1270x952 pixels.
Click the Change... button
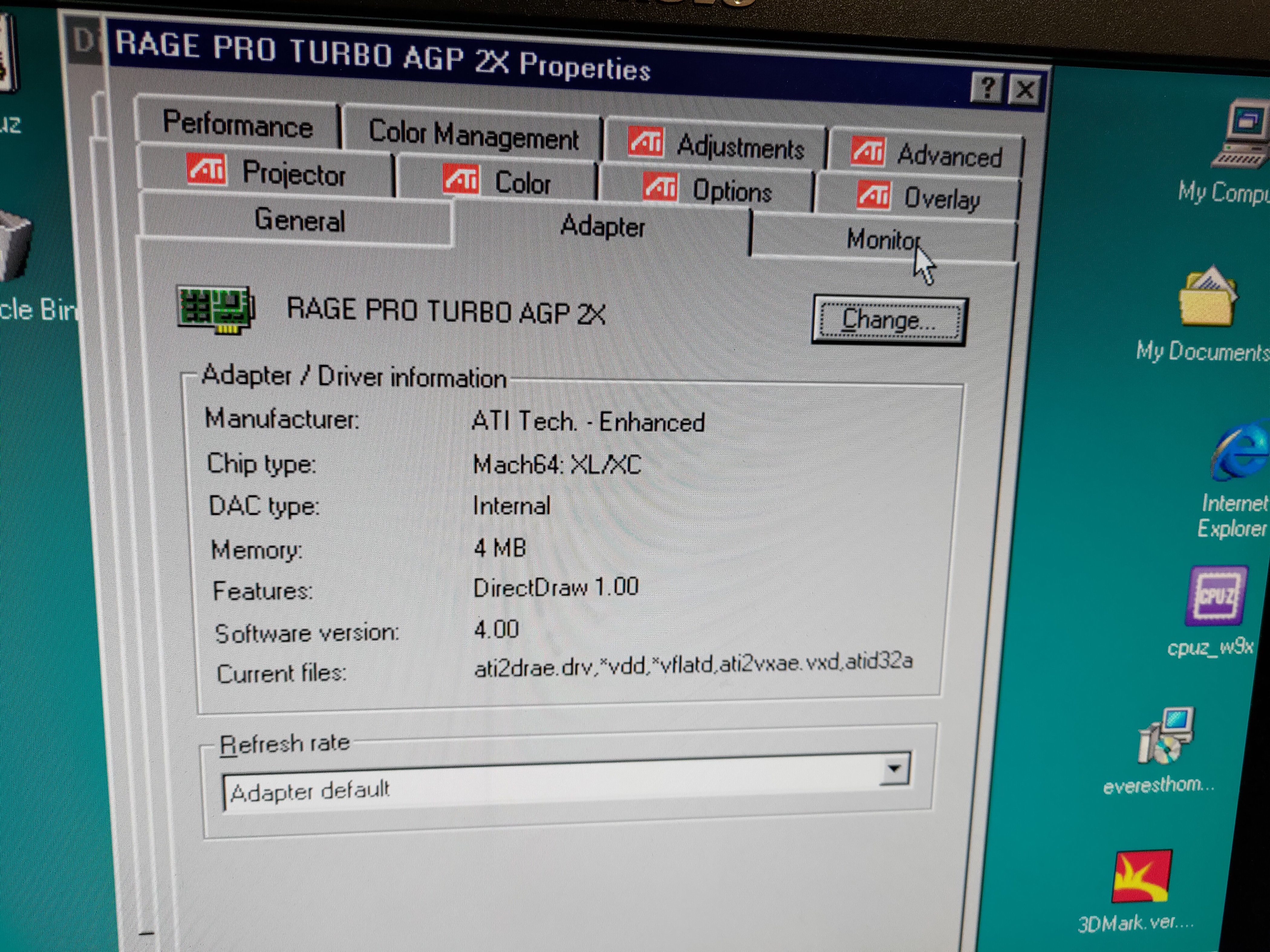pos(889,320)
